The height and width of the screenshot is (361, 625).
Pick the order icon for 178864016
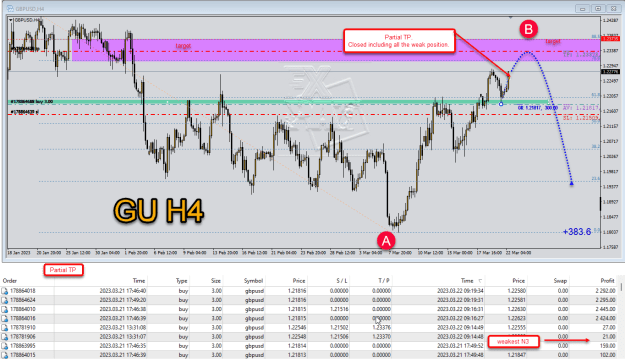pyautogui.click(x=5, y=318)
